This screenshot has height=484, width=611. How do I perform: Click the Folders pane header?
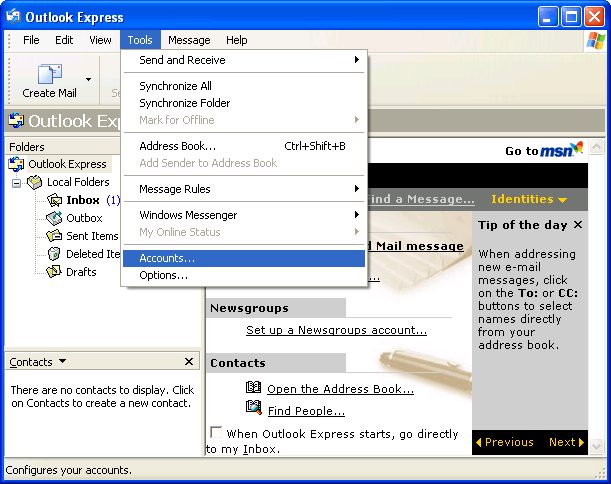pos(62,147)
